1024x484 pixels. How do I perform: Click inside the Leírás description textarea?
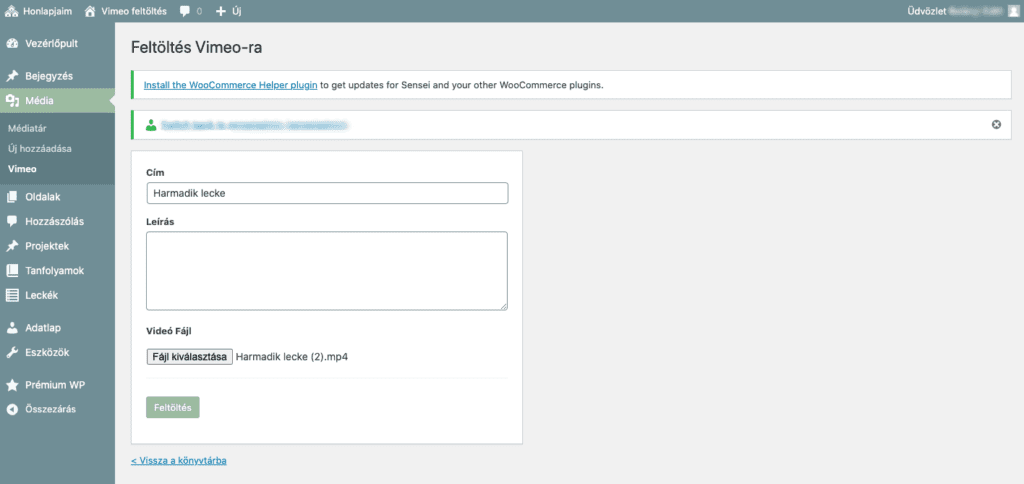pyautogui.click(x=327, y=270)
